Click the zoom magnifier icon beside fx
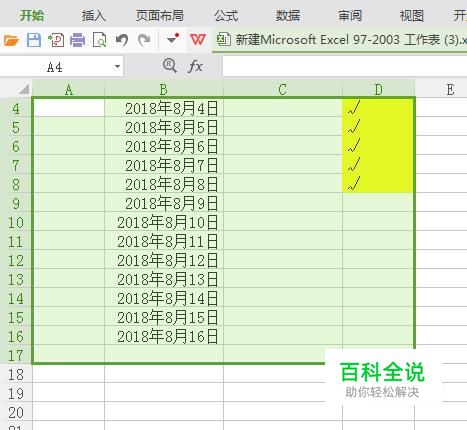 coord(170,65)
